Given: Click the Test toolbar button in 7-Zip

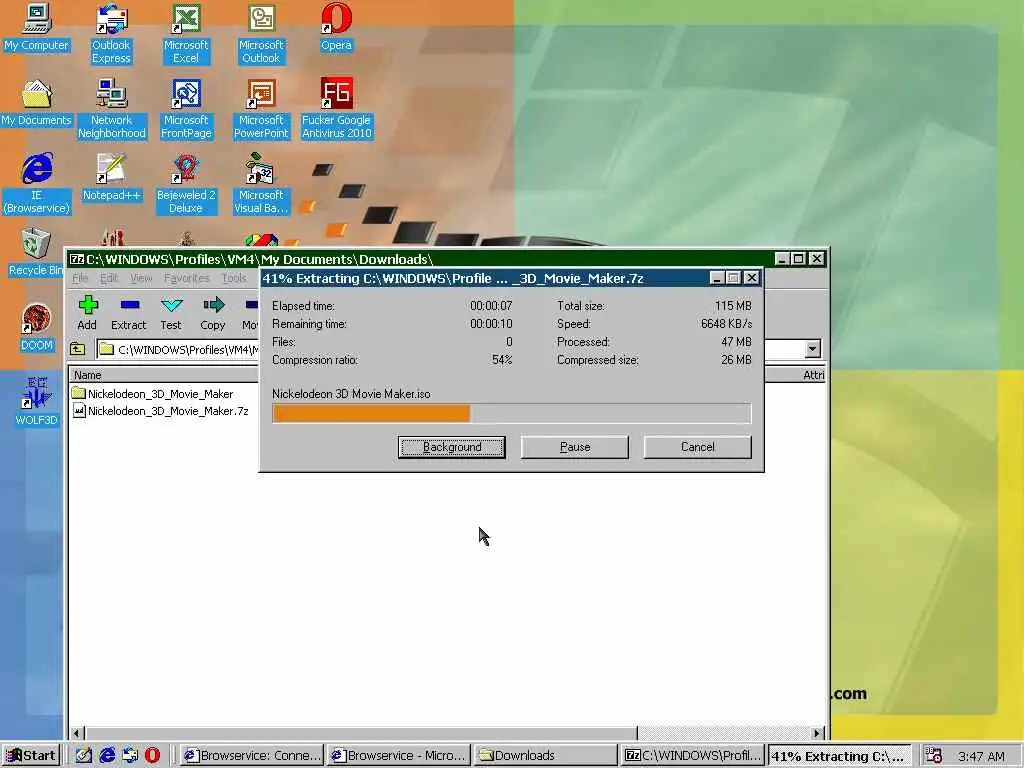Looking at the screenshot, I should click(171, 313).
